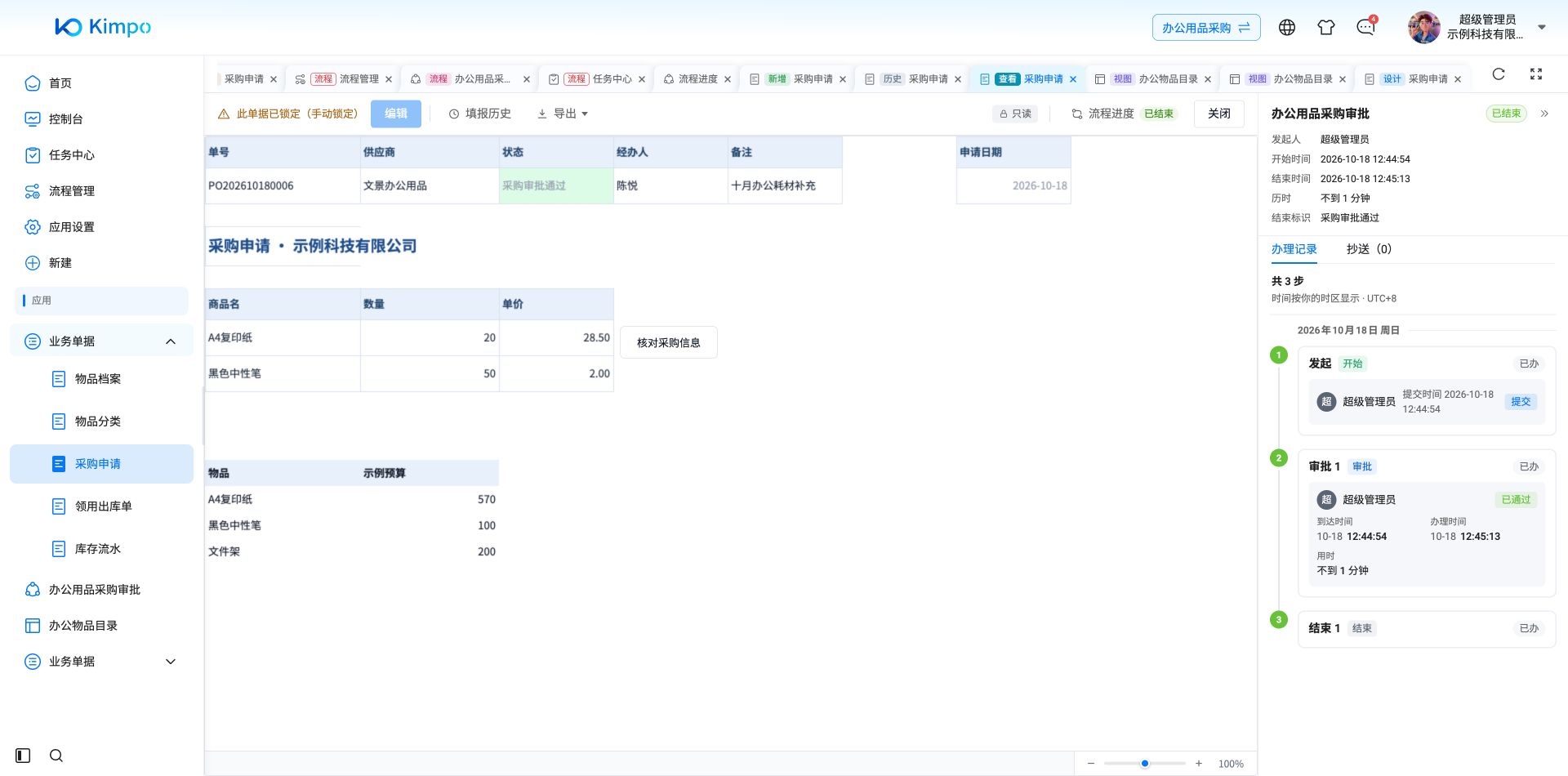Click zoom in plus icon
Image resolution: width=1568 pixels, height=776 pixels.
[1199, 764]
